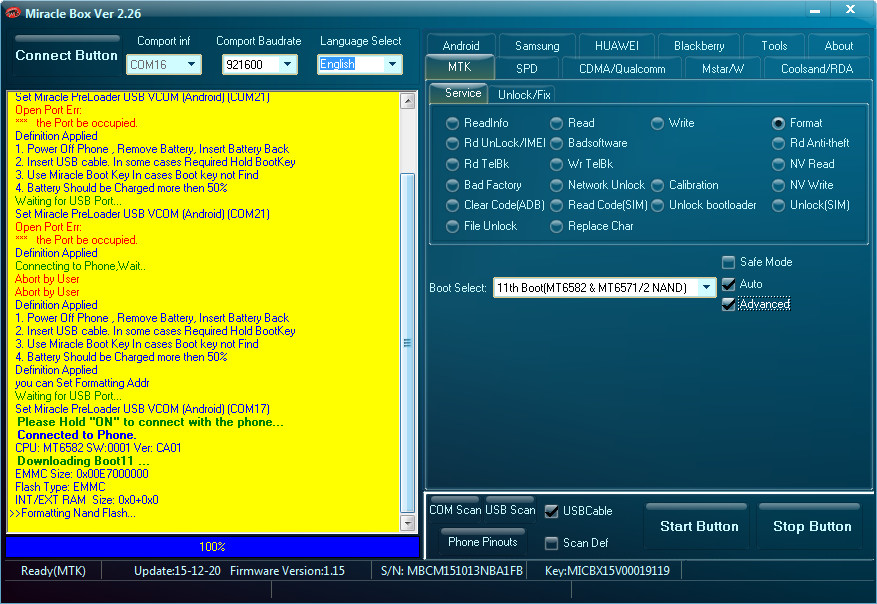Image resolution: width=877 pixels, height=604 pixels.
Task: Click the 'Formatting Nand Flash...' log line
Action: (x=73, y=513)
